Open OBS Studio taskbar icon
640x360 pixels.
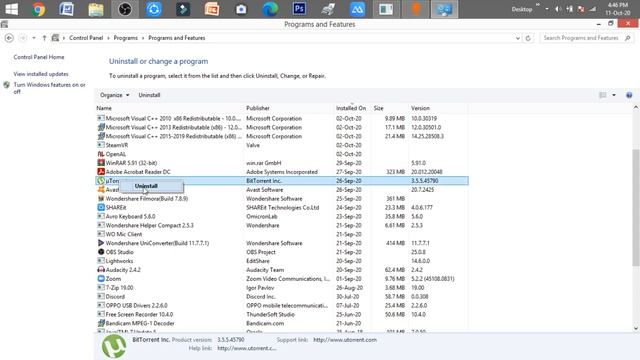click(x=125, y=9)
